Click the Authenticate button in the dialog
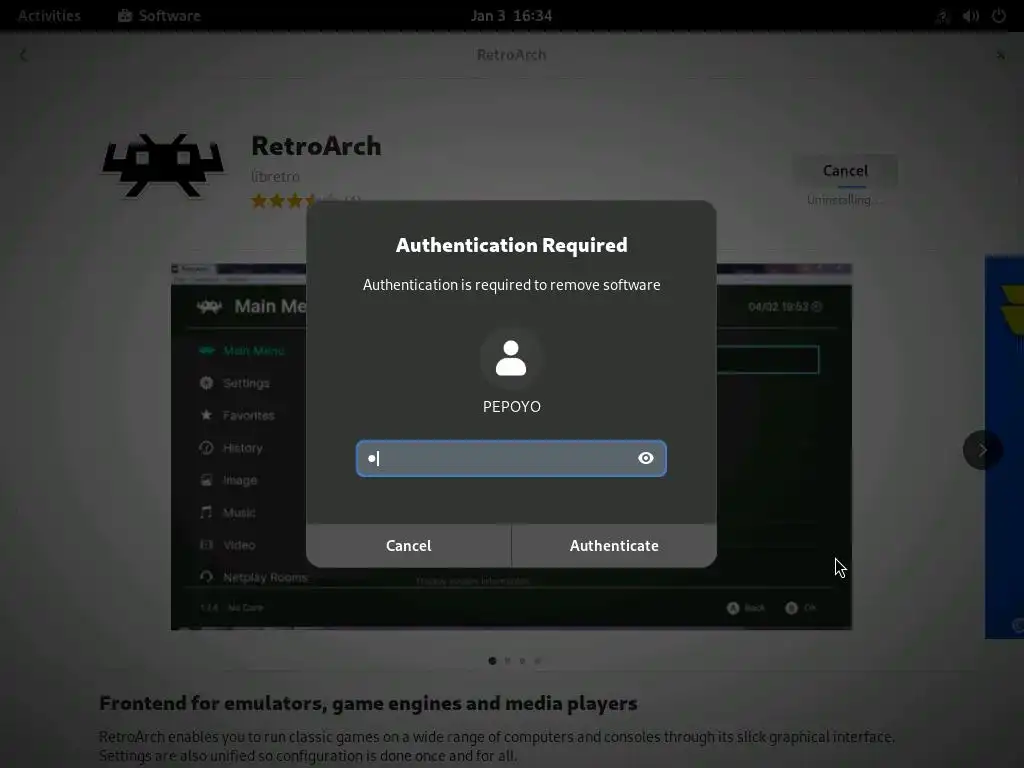1024x768 pixels. coord(614,545)
